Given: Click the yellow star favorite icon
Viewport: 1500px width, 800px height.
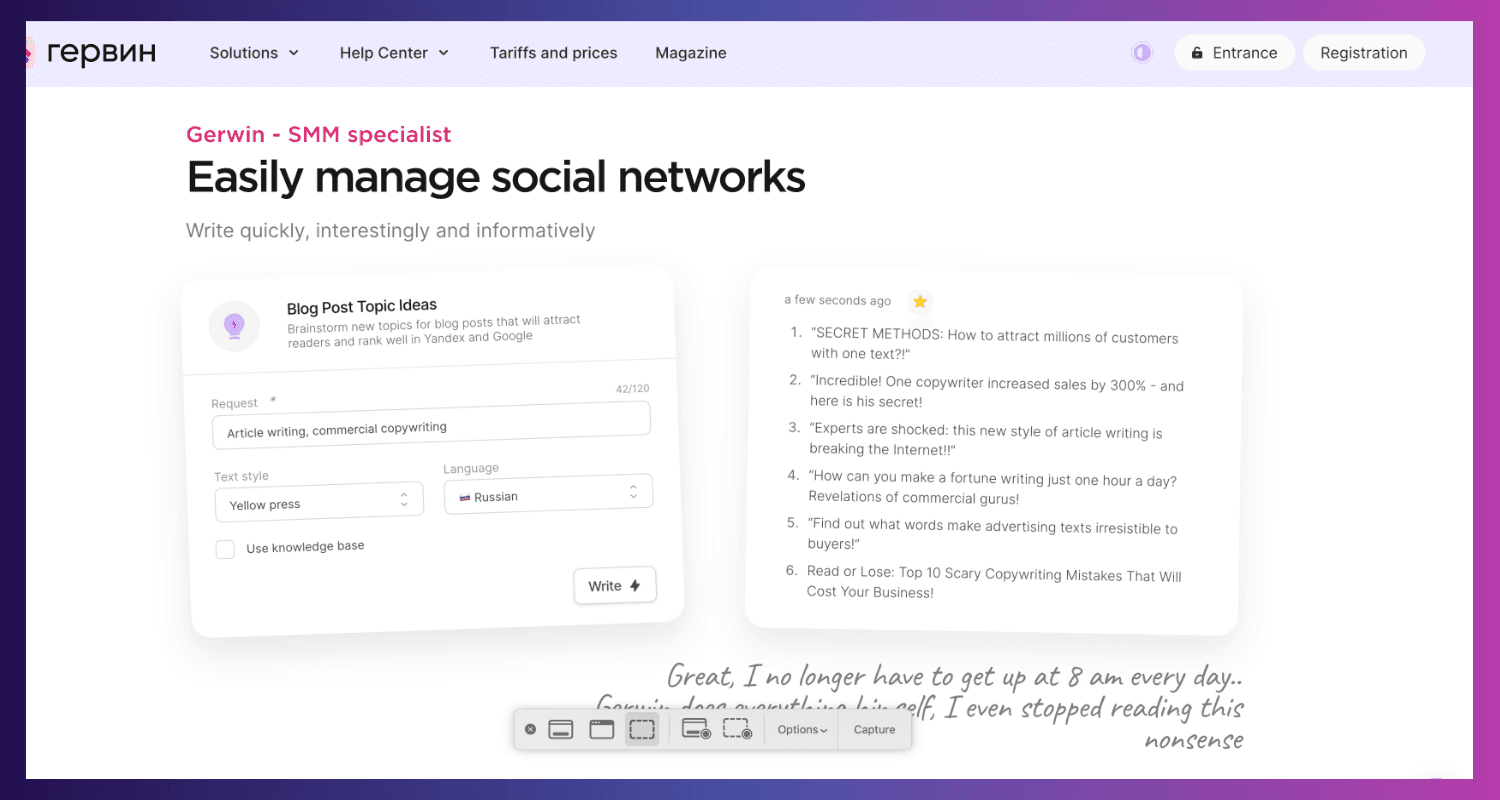Looking at the screenshot, I should click(920, 301).
